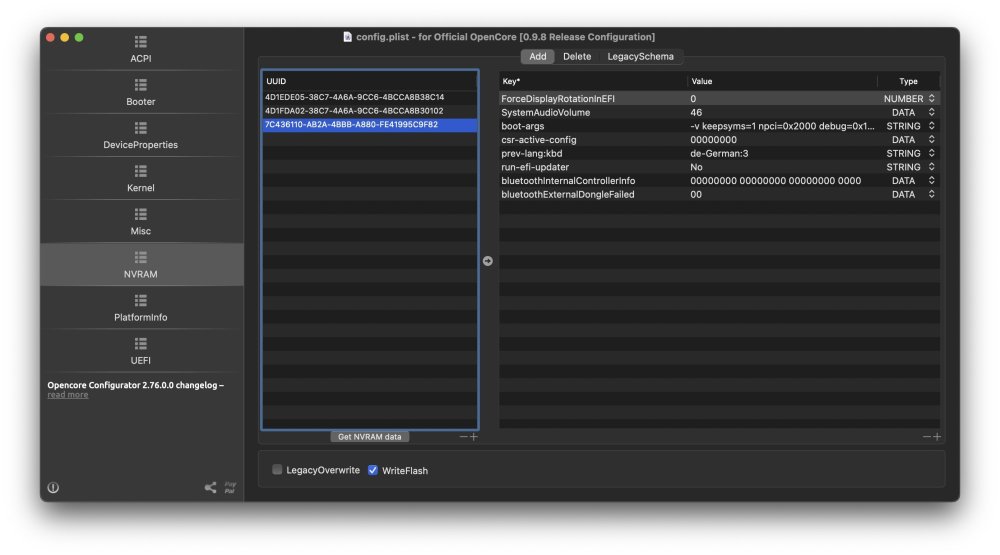This screenshot has width=1000, height=555.
Task: Open the DeviceProperties section icon
Action: [x=140, y=128]
